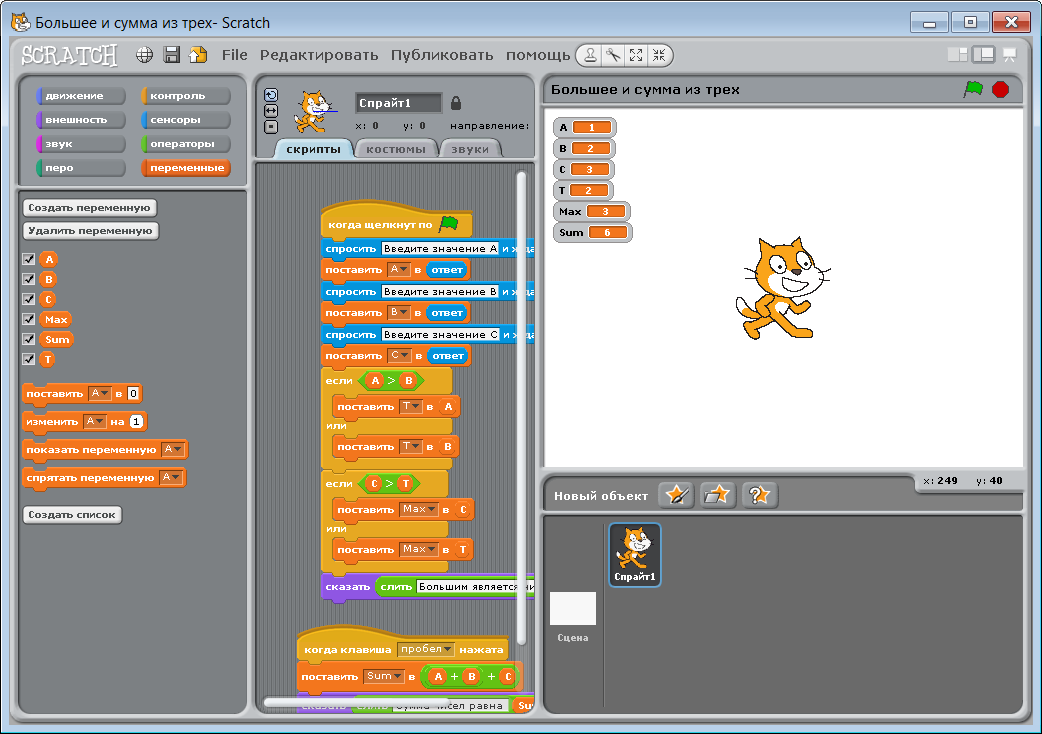1042x734 pixels.
Task: Switch to small stage layout
Action: click(958, 54)
